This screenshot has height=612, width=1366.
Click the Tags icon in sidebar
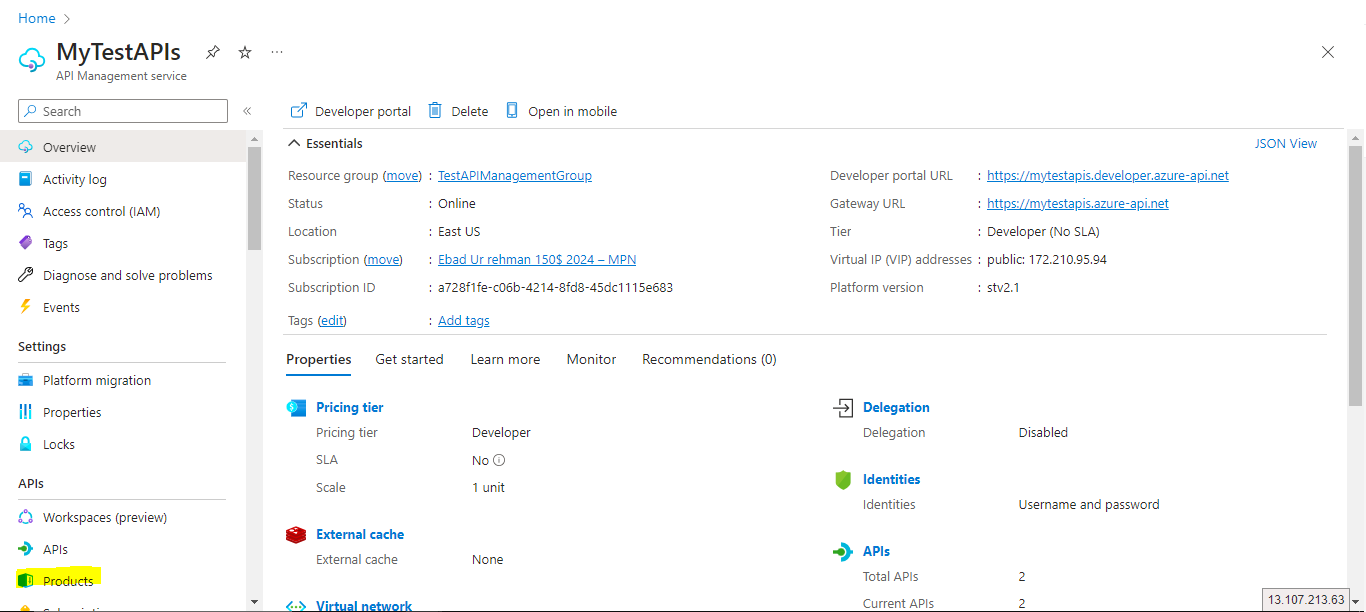click(26, 243)
